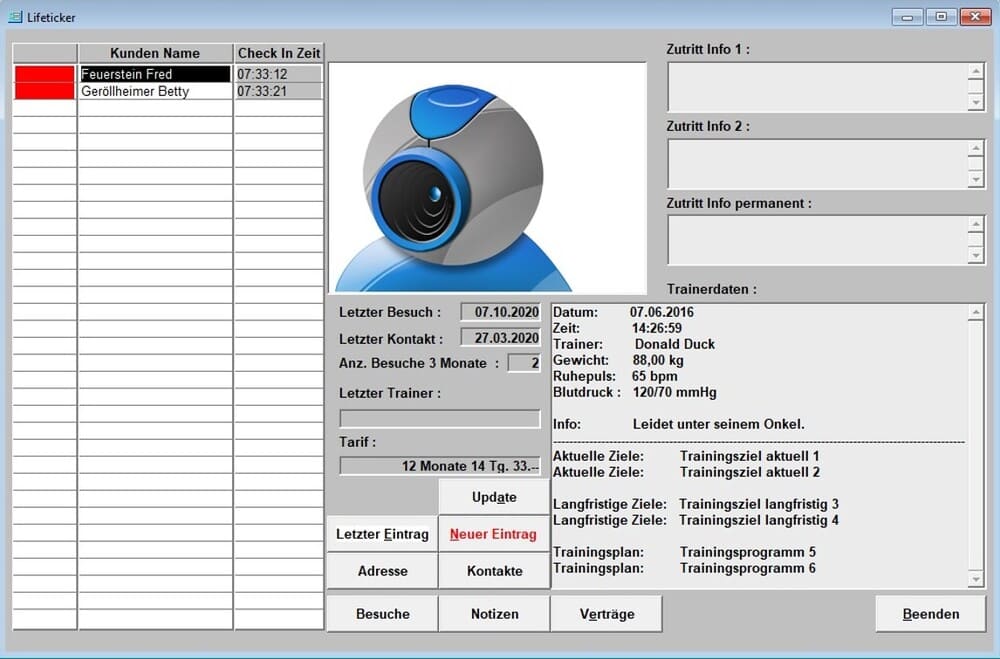Click the Lifeticker app icon in title bar
Image resolution: width=1000 pixels, height=659 pixels.
point(14,17)
